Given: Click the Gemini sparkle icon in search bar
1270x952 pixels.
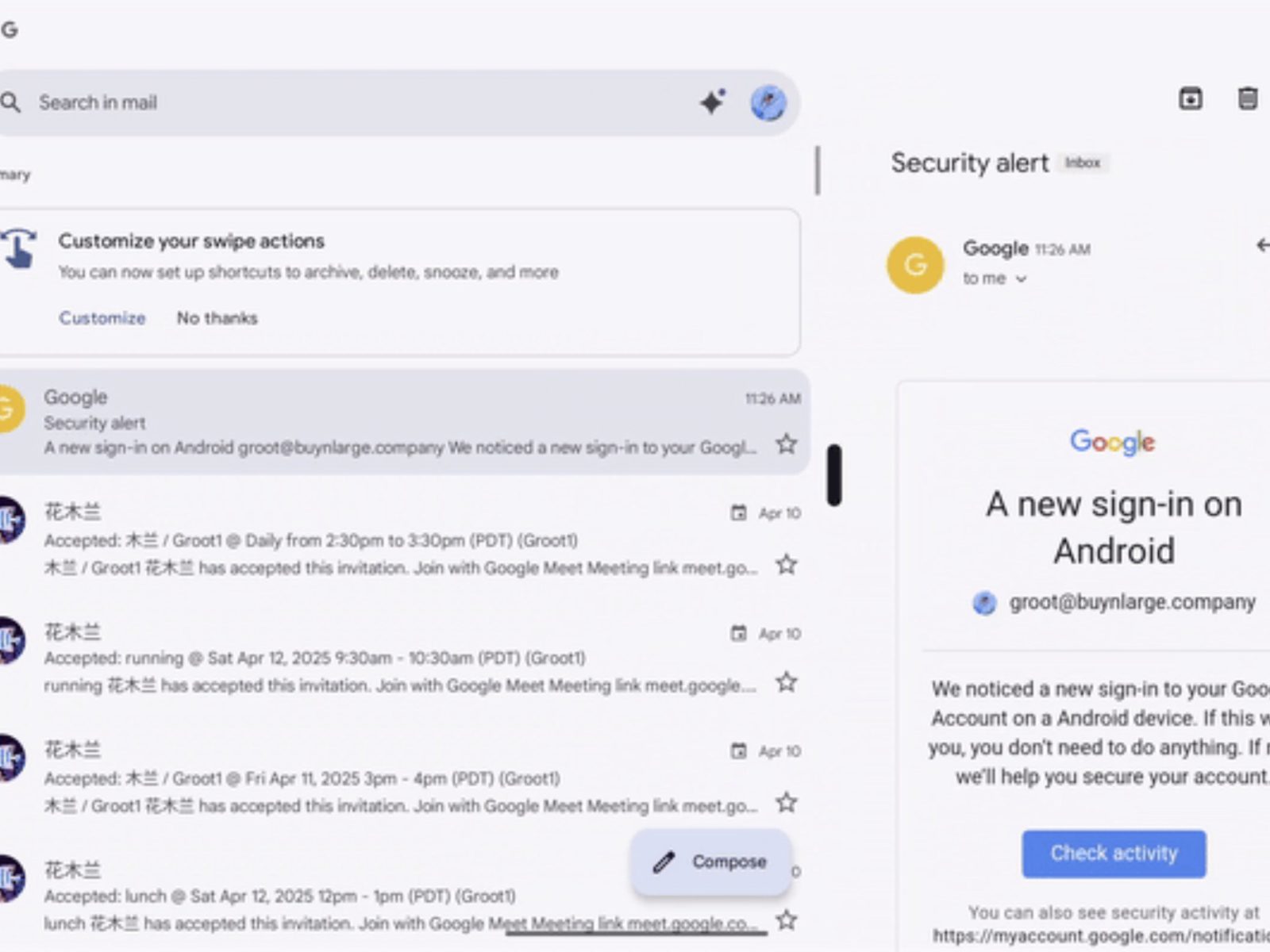Looking at the screenshot, I should tap(712, 102).
